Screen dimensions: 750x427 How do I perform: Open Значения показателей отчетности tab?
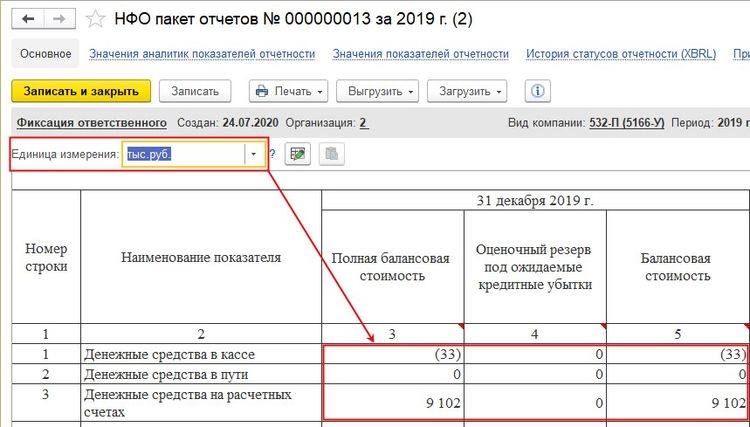[x=421, y=54]
